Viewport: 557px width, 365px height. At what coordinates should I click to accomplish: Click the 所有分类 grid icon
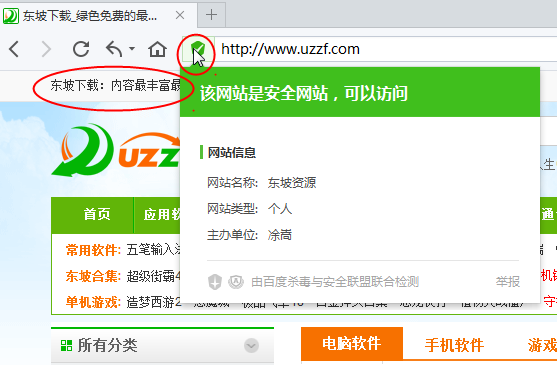pos(66,345)
